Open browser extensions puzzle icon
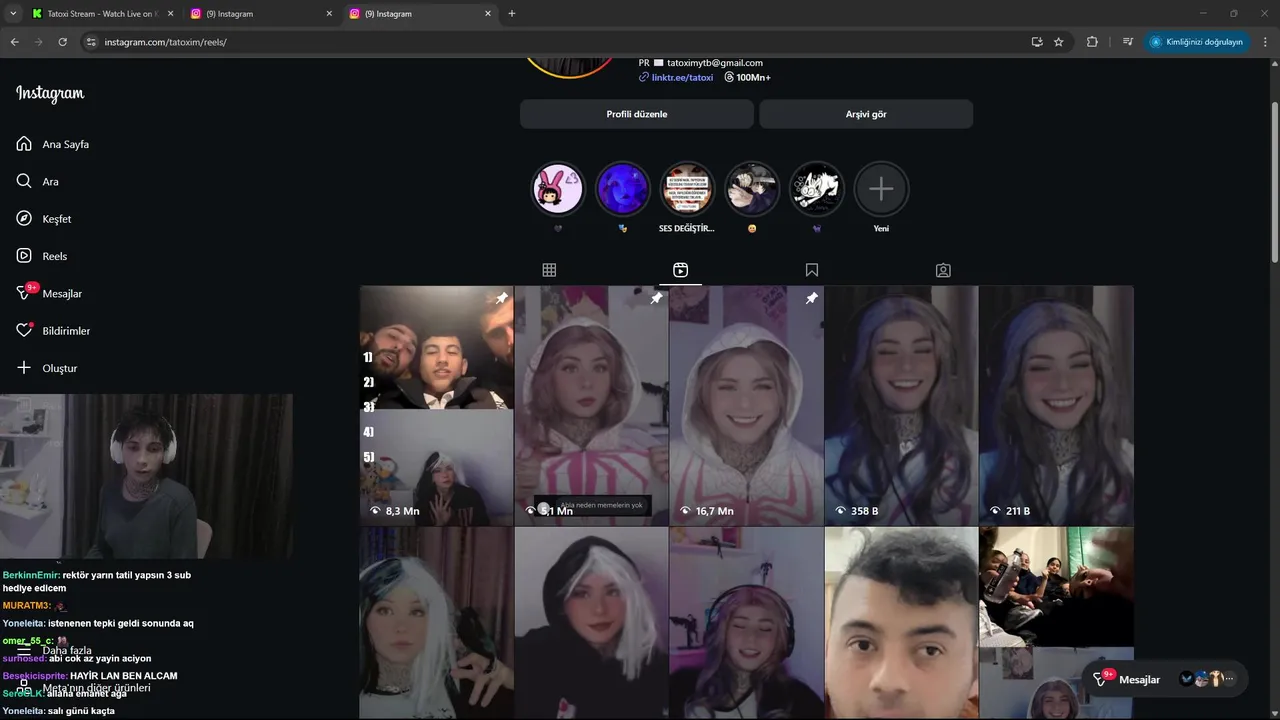 tap(1092, 42)
